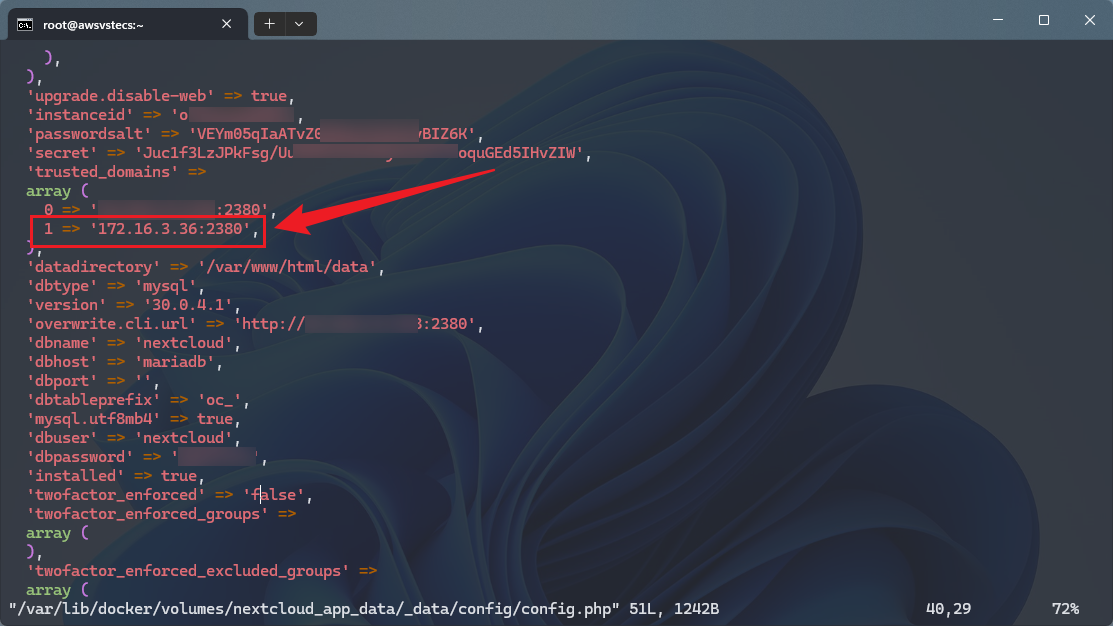Image resolution: width=1113 pixels, height=626 pixels.
Task: Select the root@awsvstecs:~ tab
Action: (x=128, y=24)
